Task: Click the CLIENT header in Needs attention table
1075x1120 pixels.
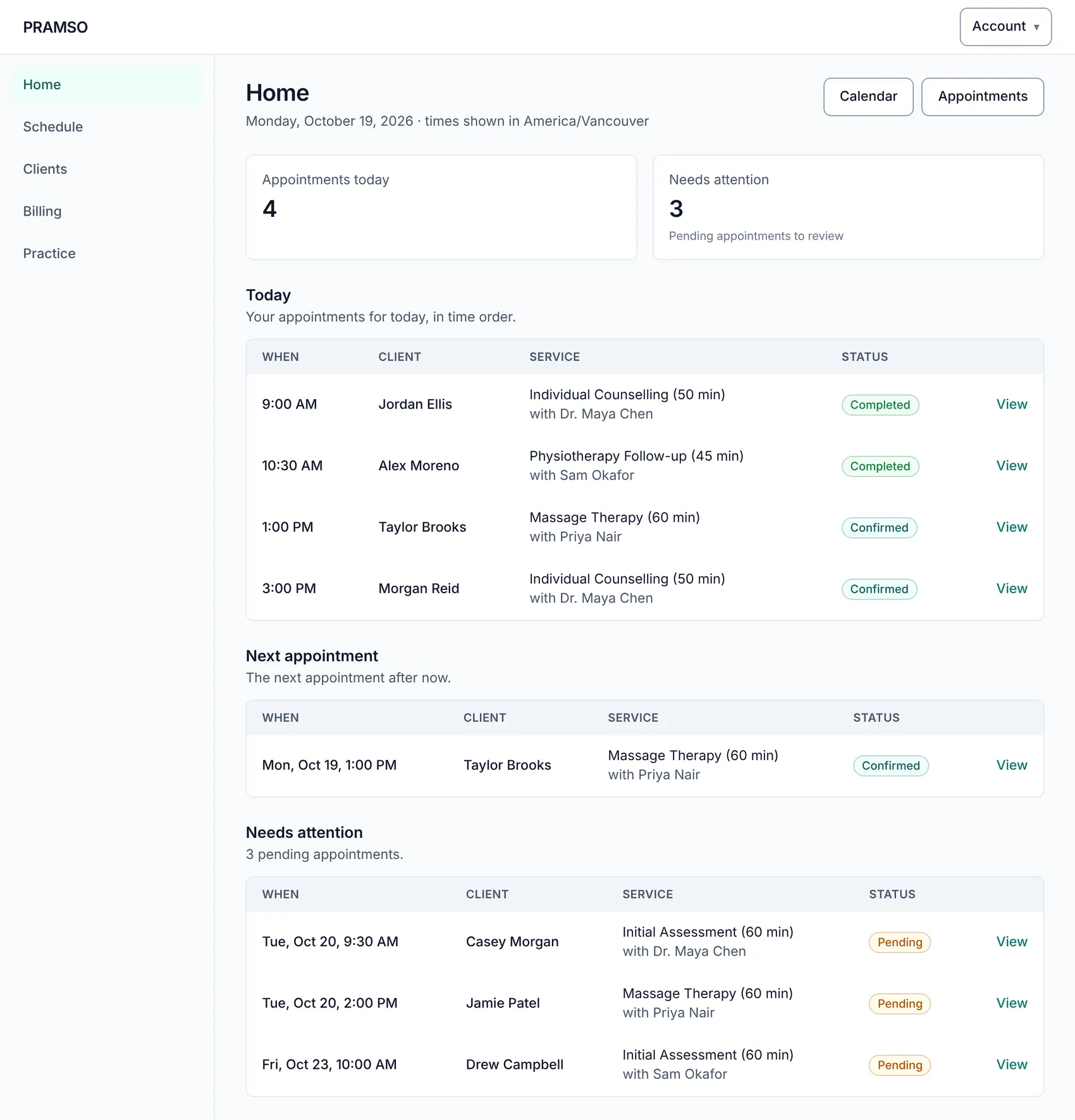Action: 486,894
